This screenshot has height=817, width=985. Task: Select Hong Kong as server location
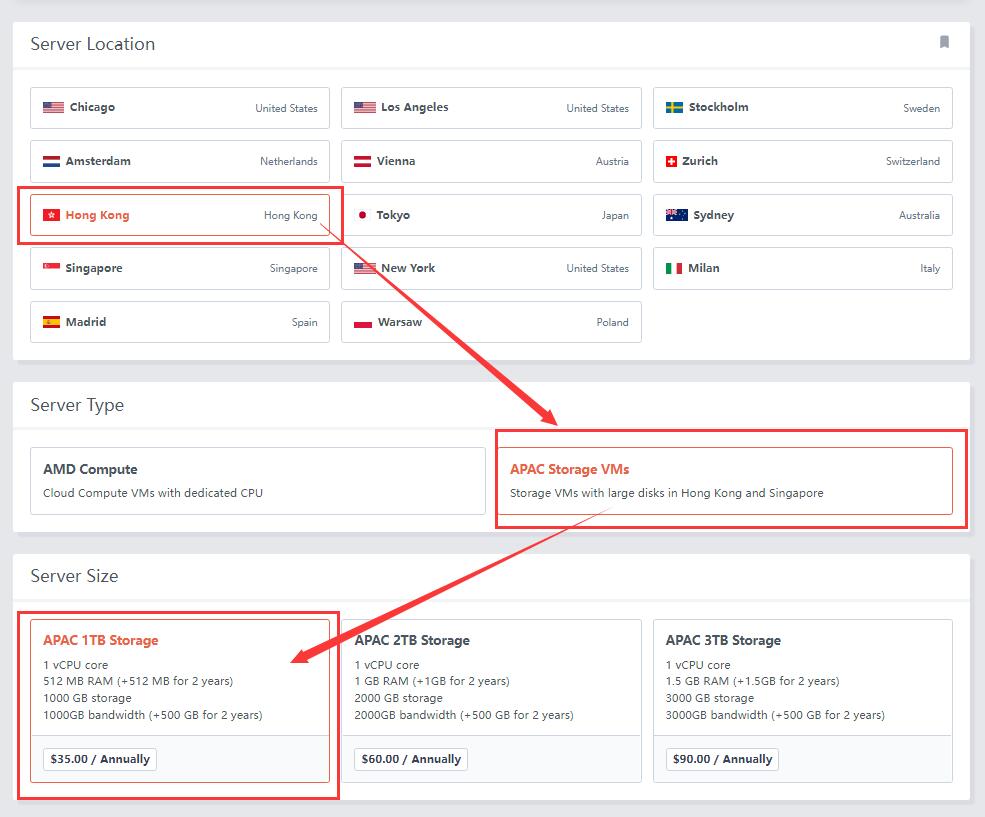tap(180, 215)
